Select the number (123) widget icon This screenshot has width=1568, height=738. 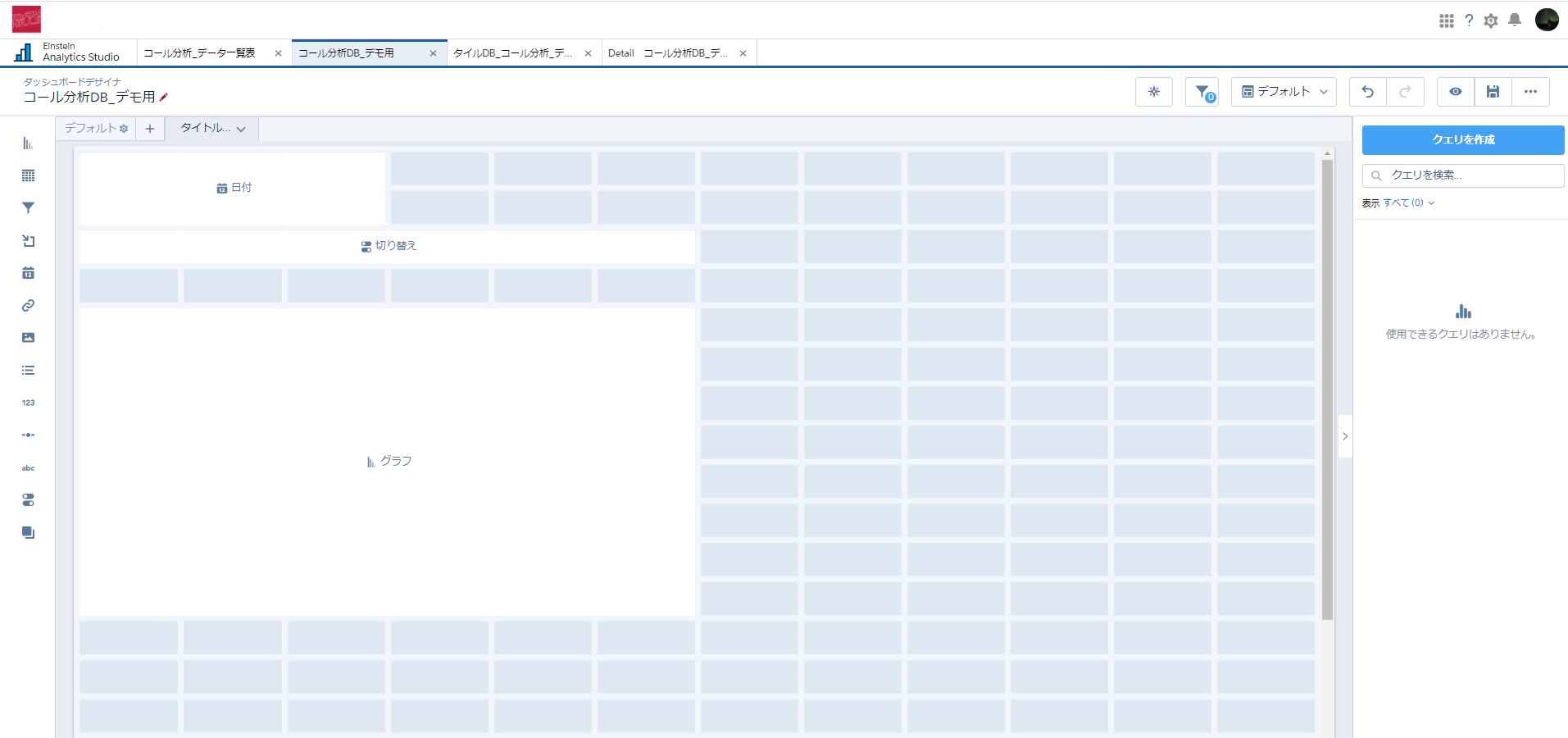[x=28, y=403]
